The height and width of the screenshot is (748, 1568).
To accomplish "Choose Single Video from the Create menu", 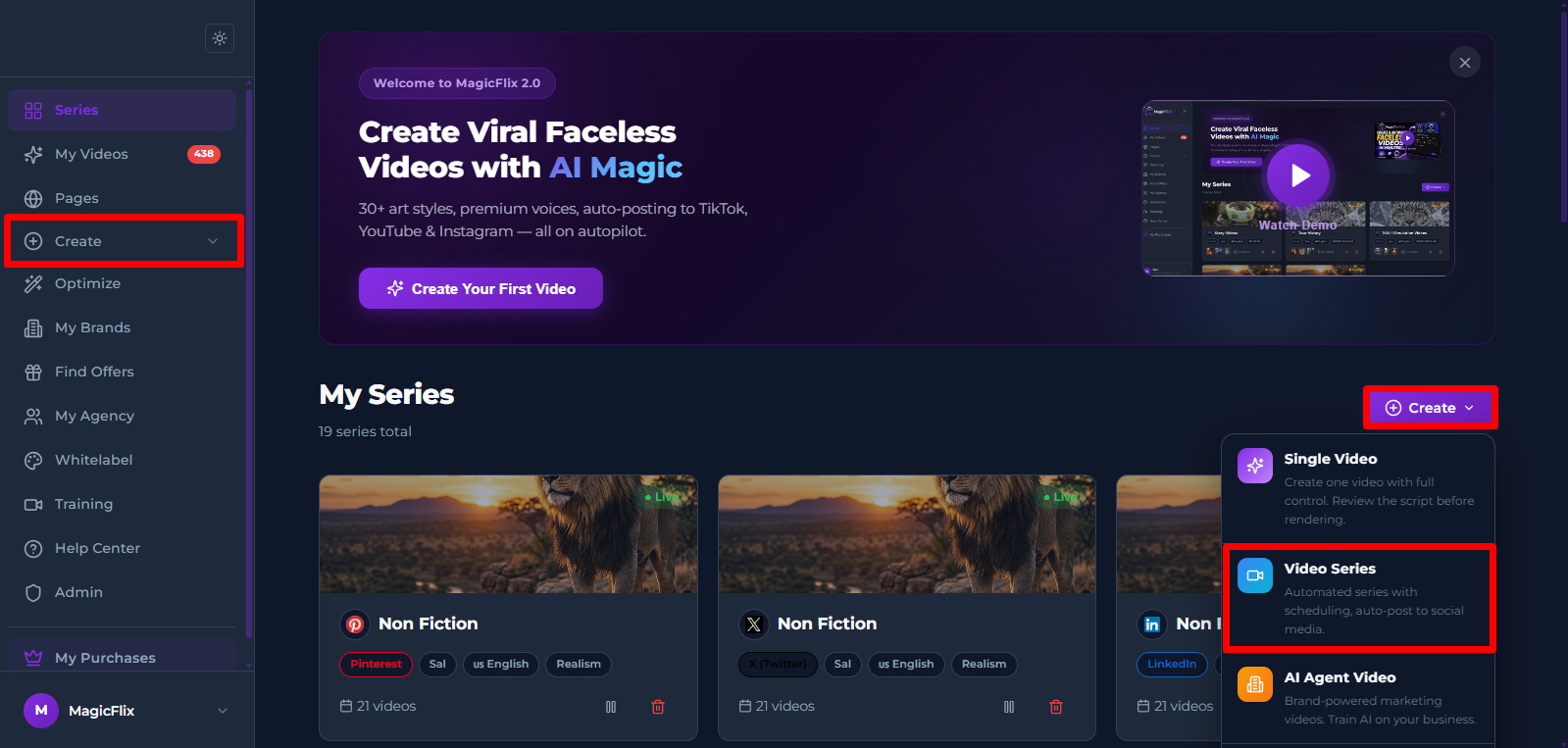I will coord(1358,488).
